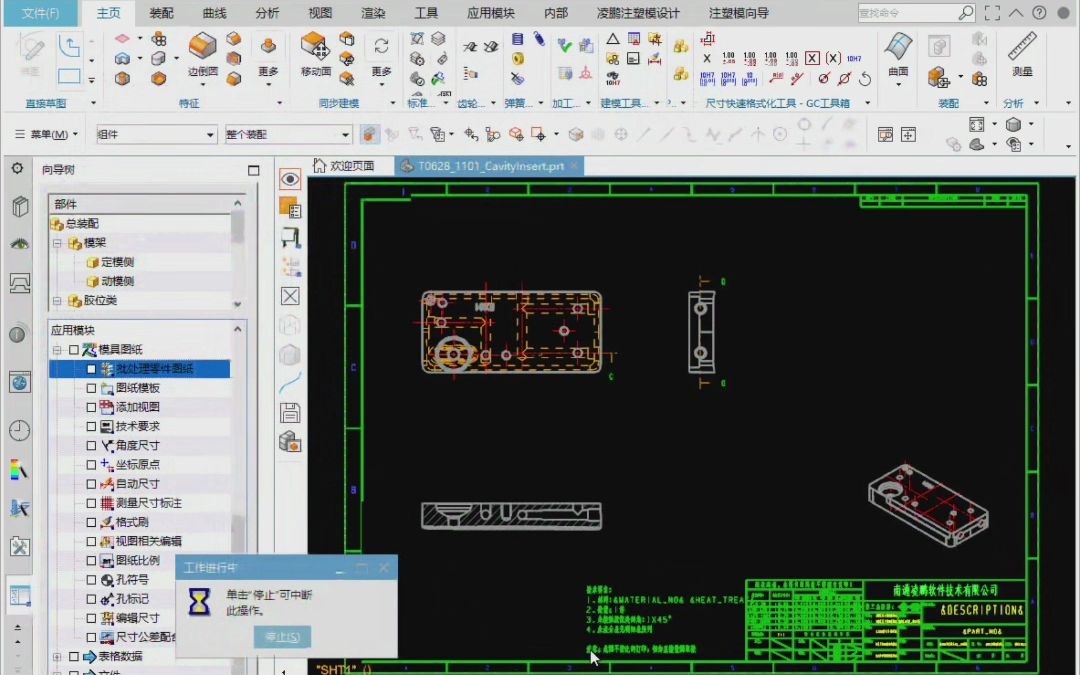Check the 添加视图 checkbox

coord(91,407)
